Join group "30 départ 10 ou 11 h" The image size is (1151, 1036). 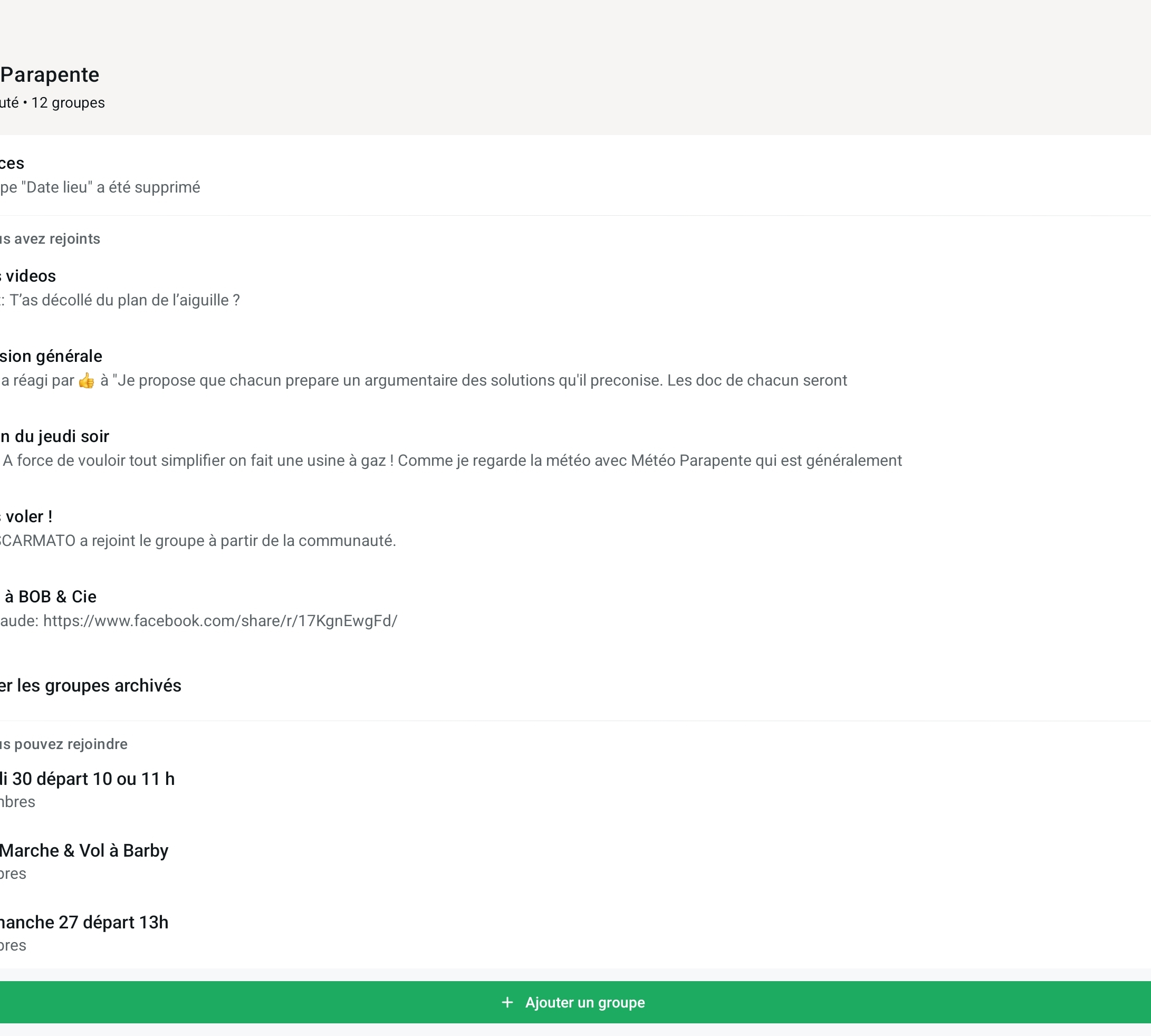coord(88,779)
